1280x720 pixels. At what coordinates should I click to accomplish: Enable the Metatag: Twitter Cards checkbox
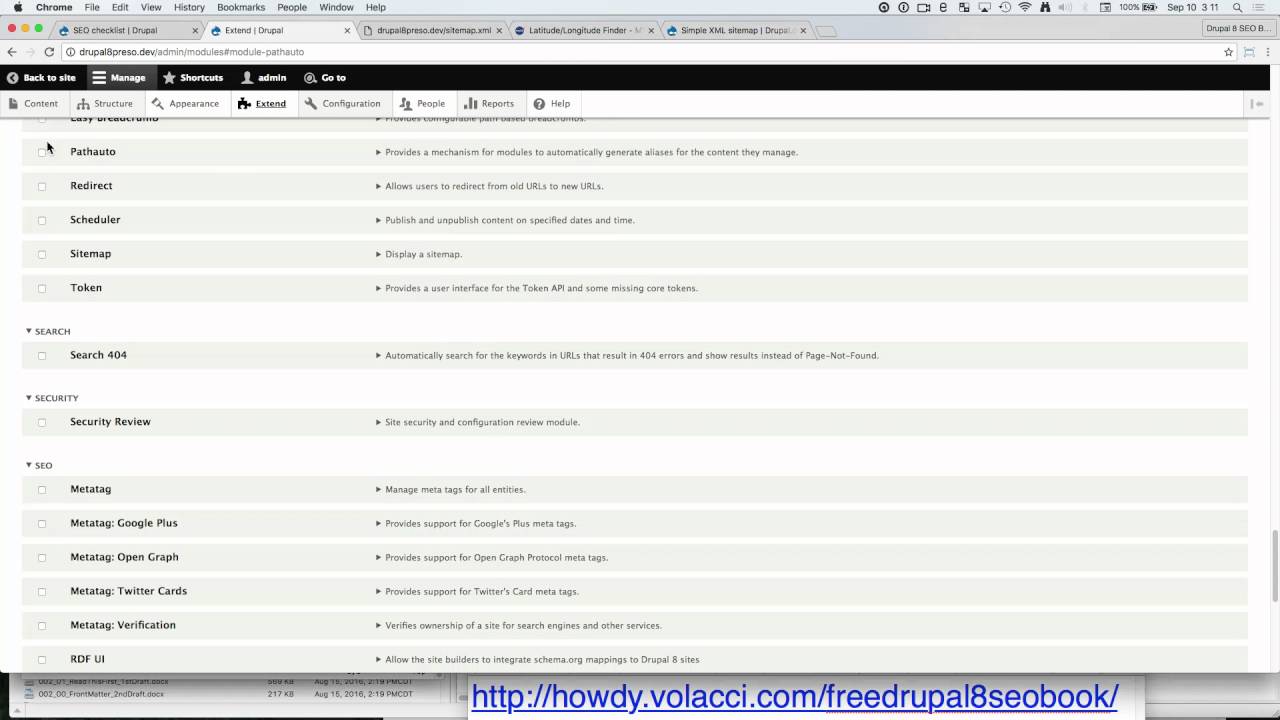42,591
